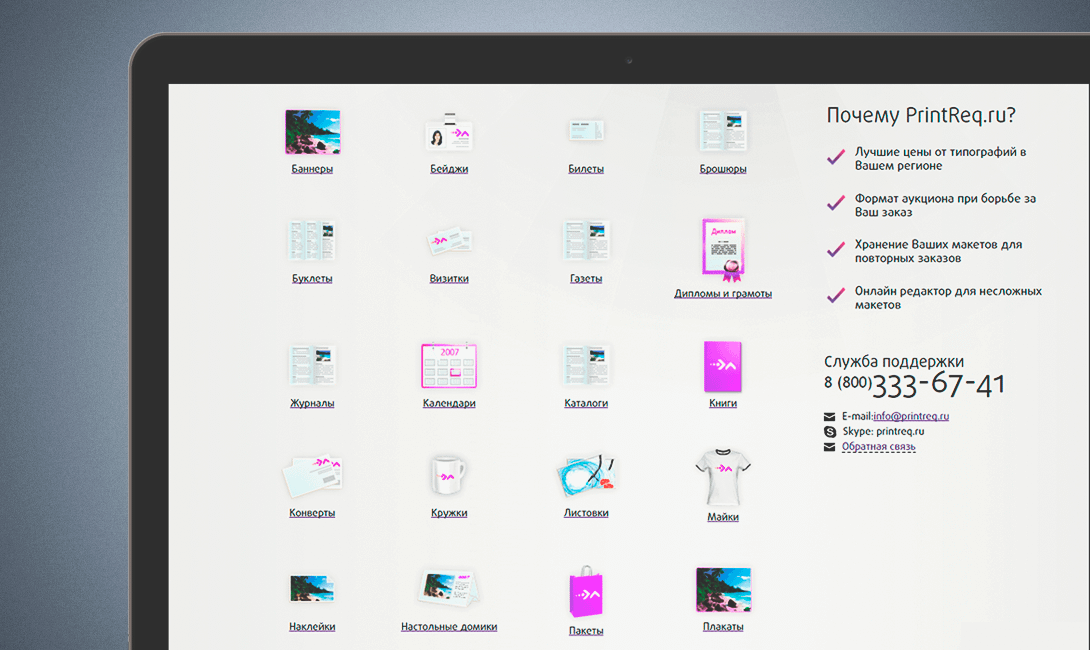The width and height of the screenshot is (1090, 650).
Task: Open the Визитки text link
Action: tap(449, 279)
